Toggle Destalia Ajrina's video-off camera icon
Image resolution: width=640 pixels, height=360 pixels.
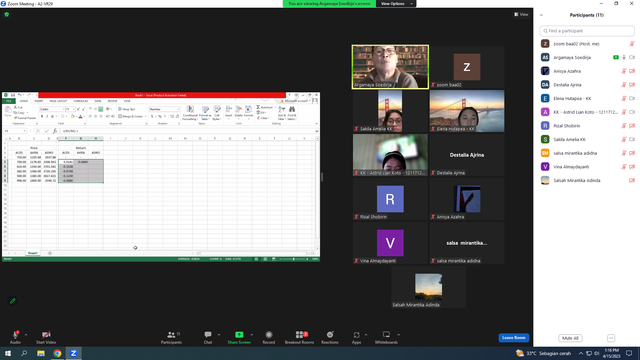632,85
